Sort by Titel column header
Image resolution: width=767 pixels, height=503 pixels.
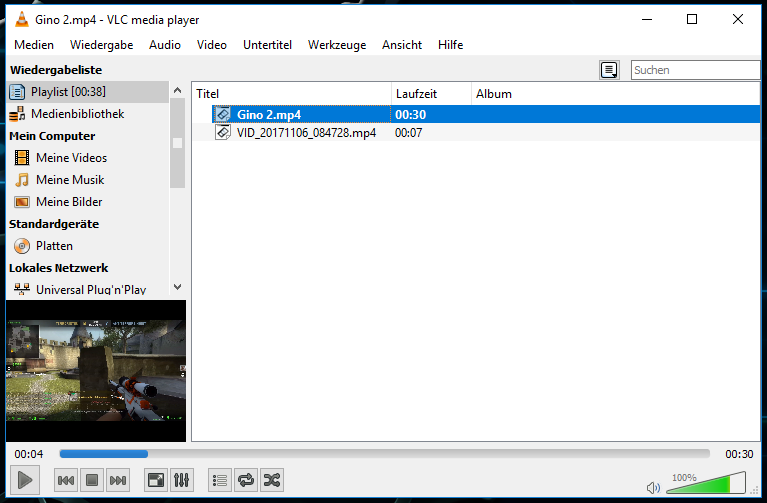pyautogui.click(x=292, y=94)
